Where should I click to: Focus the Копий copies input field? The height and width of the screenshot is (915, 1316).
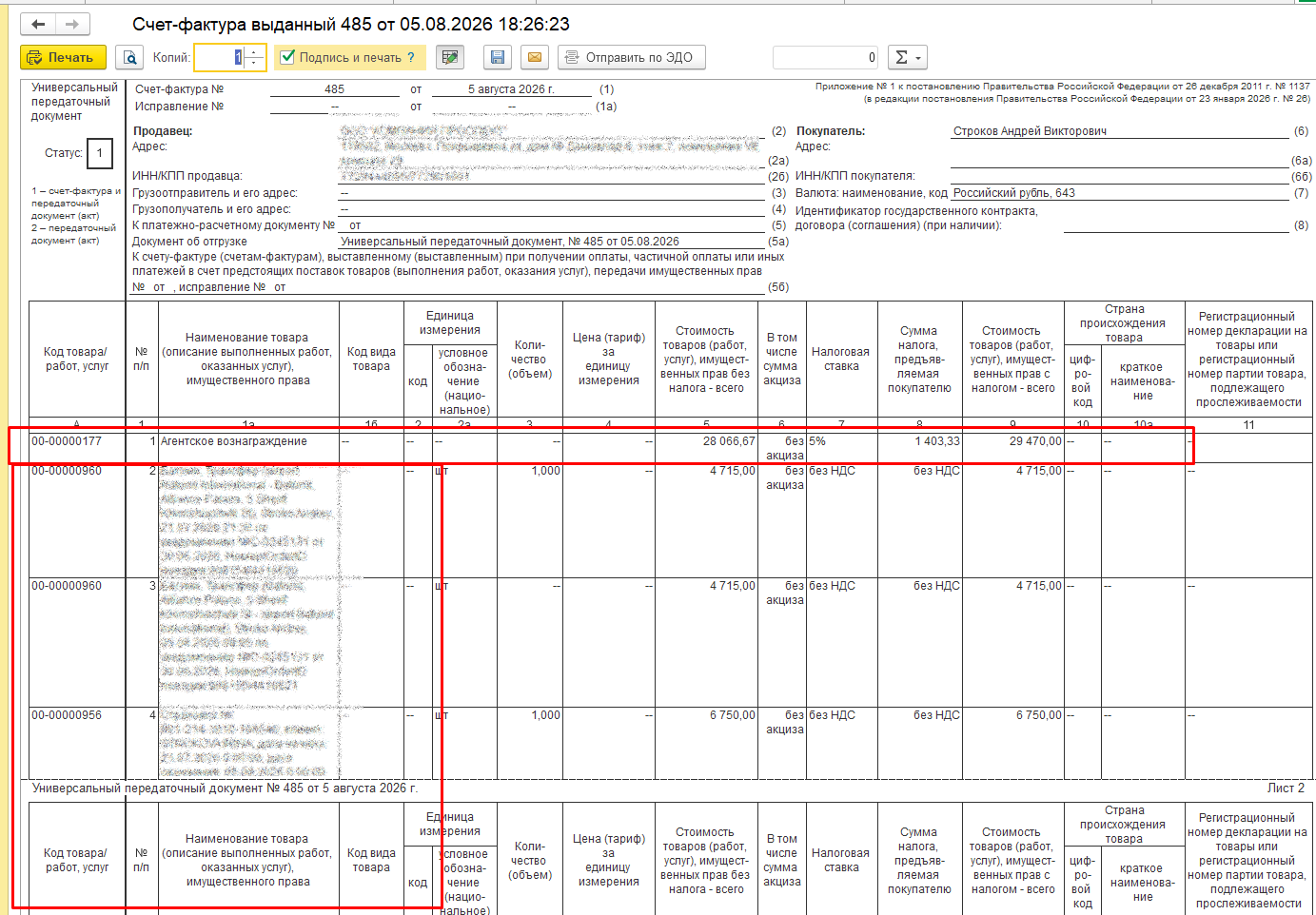tap(220, 58)
